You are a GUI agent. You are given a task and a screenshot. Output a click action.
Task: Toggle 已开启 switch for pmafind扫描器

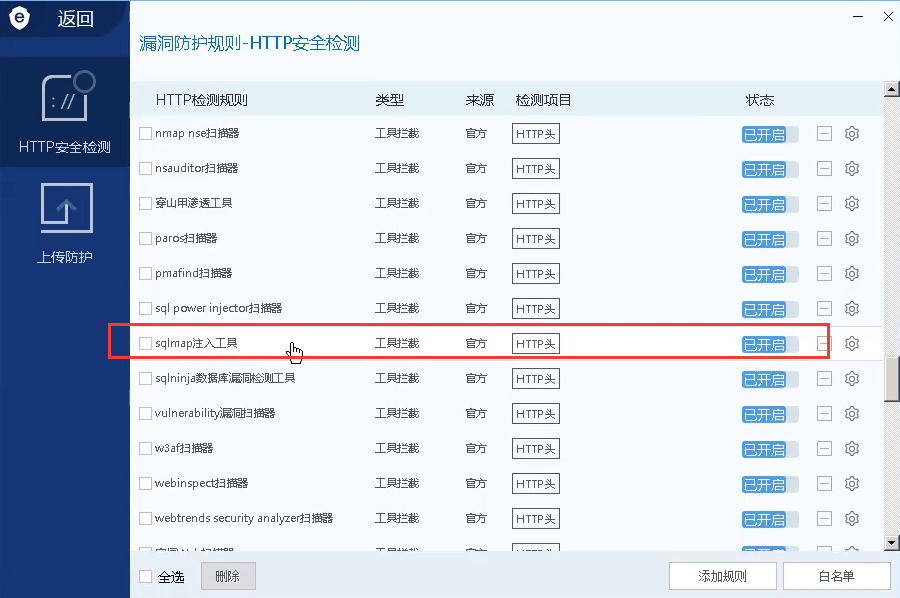point(770,274)
